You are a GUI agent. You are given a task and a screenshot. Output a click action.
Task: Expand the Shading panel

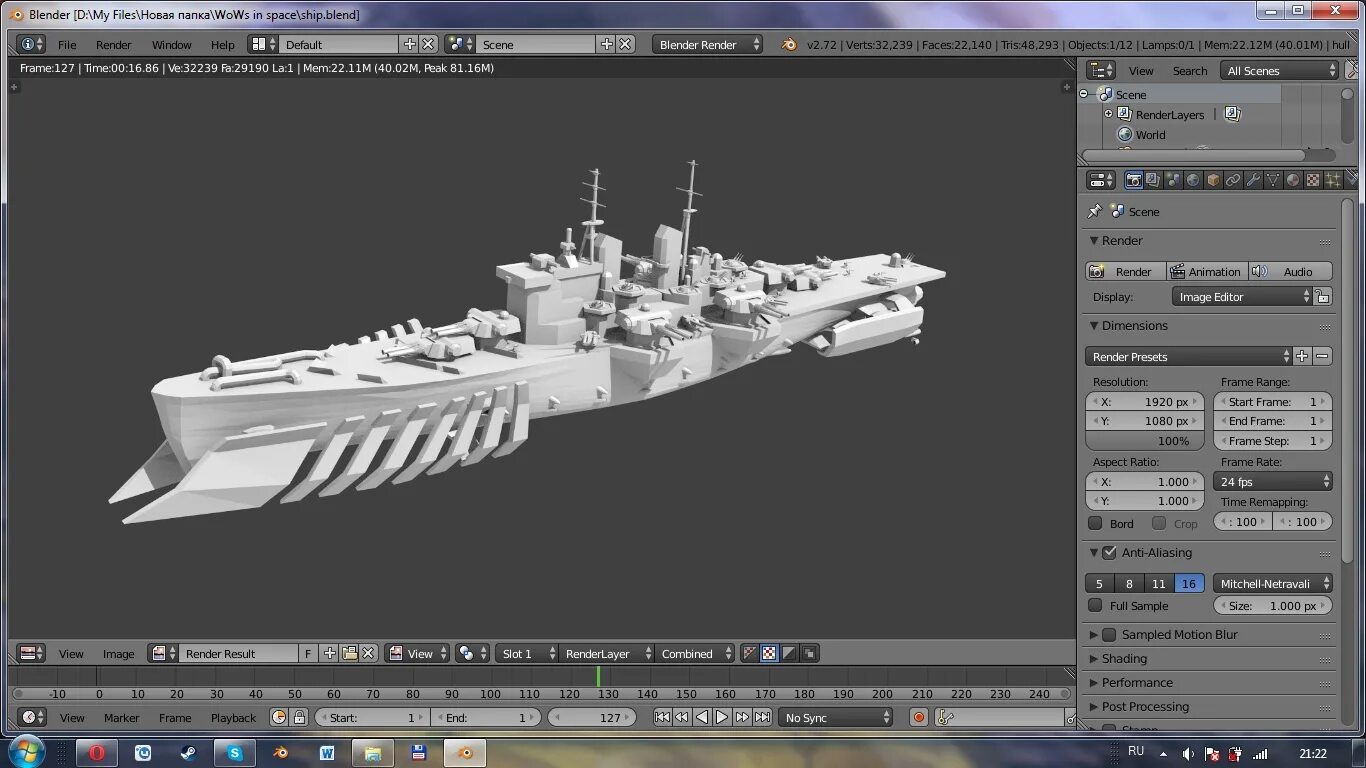pyautogui.click(x=1124, y=658)
